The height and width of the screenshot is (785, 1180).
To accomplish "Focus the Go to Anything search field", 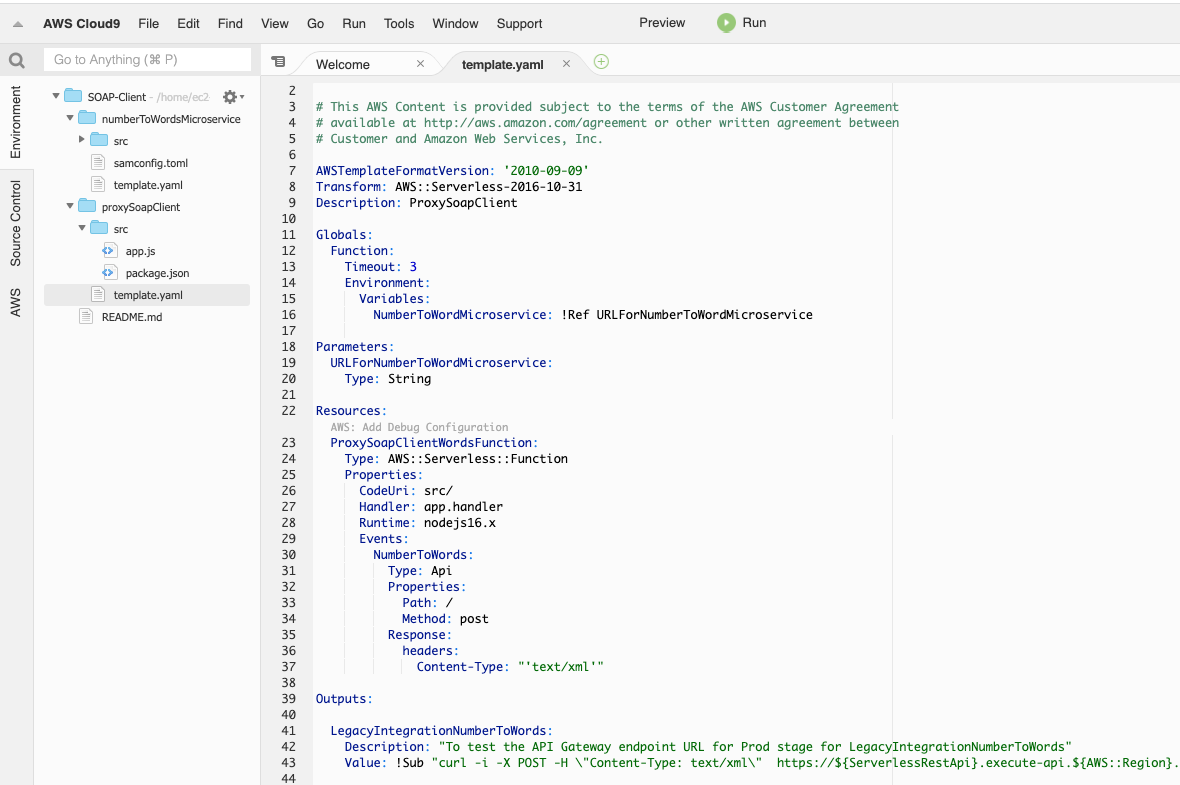I will [x=147, y=60].
